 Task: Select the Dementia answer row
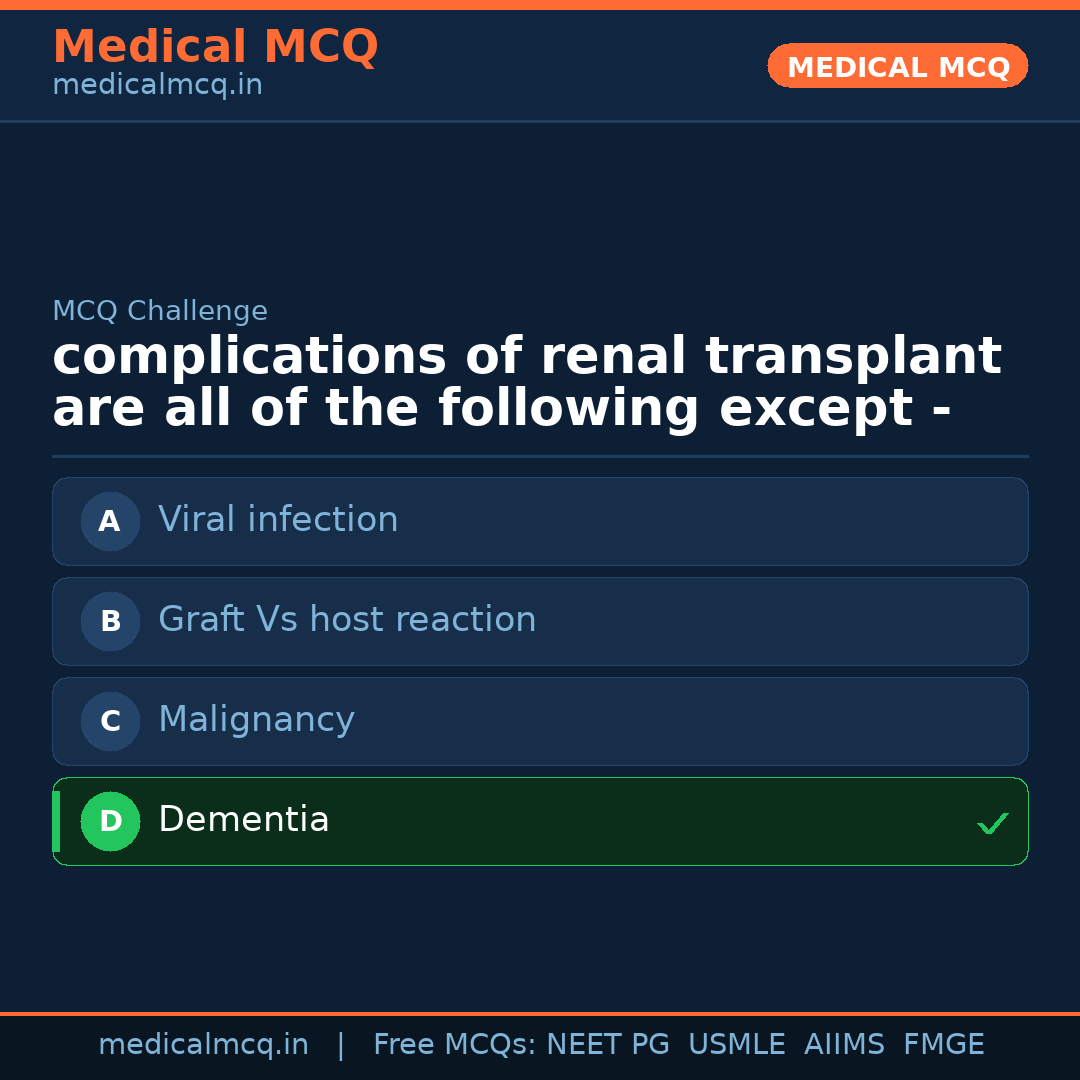tap(540, 821)
